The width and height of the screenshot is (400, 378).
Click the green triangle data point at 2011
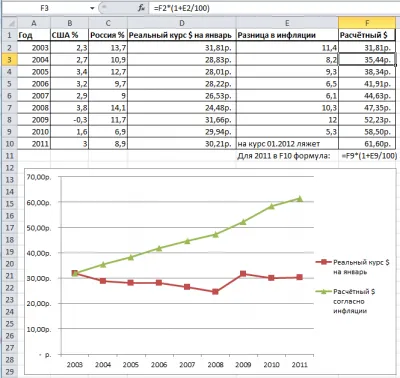point(300,199)
